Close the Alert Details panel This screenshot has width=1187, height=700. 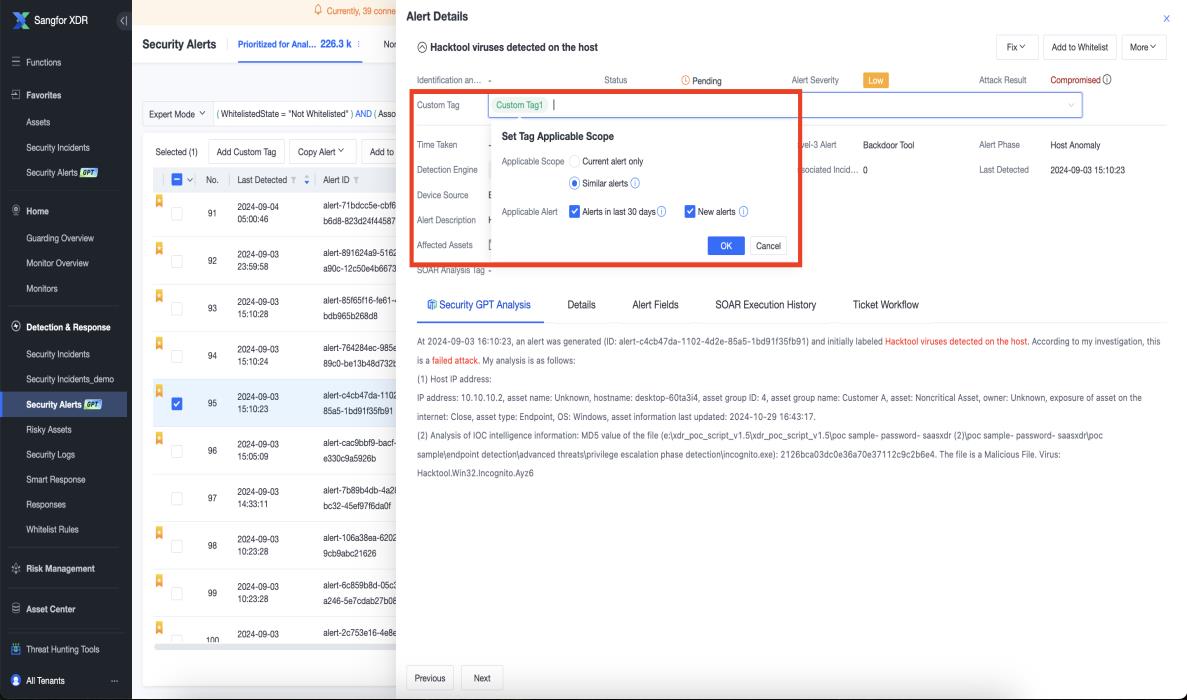tap(1166, 18)
